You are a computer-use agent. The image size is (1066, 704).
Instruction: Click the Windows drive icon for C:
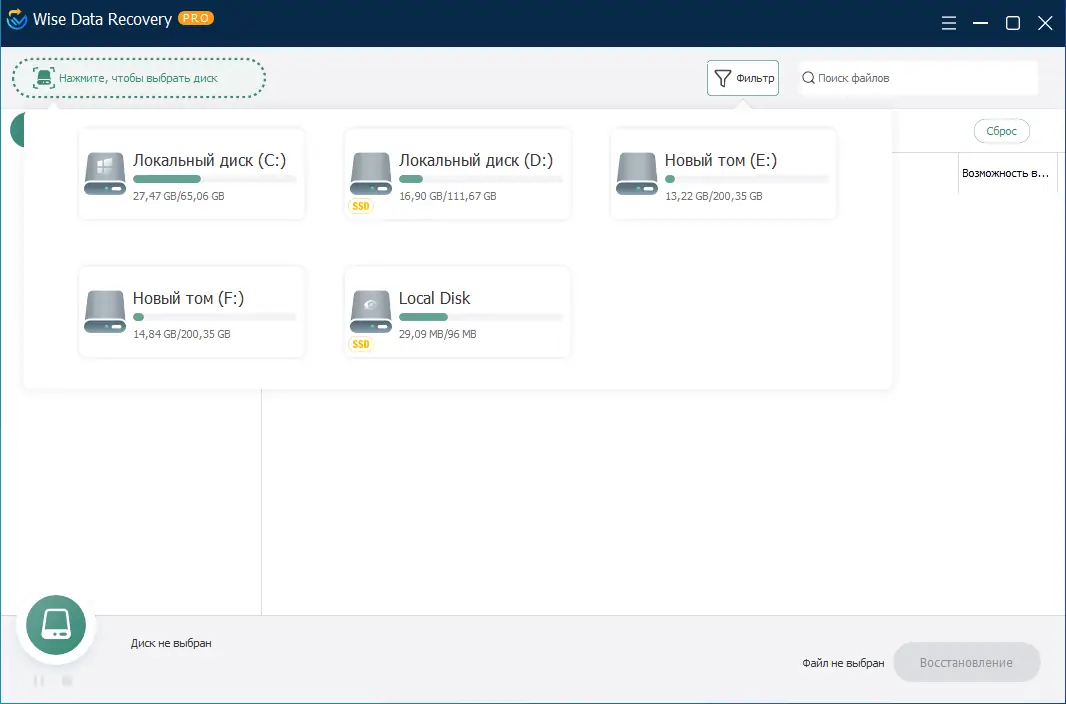(105, 173)
